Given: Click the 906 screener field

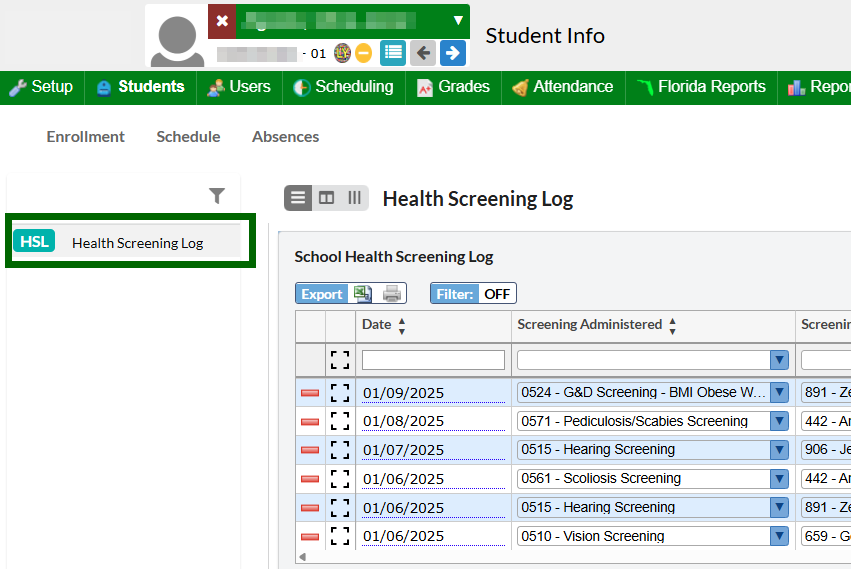Looking at the screenshot, I should [x=826, y=449].
